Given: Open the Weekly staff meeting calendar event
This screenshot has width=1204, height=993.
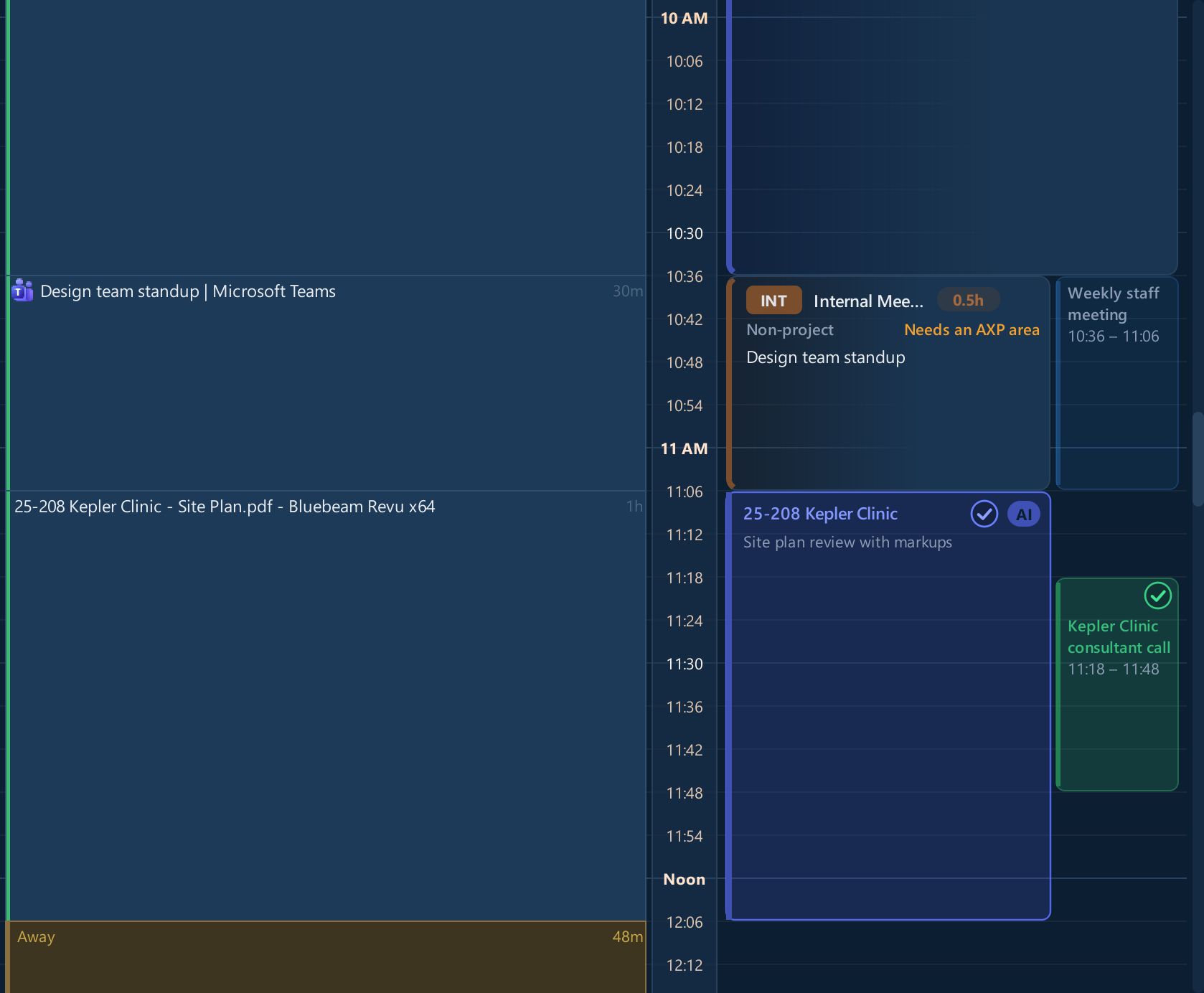Looking at the screenshot, I should click(x=1116, y=383).
